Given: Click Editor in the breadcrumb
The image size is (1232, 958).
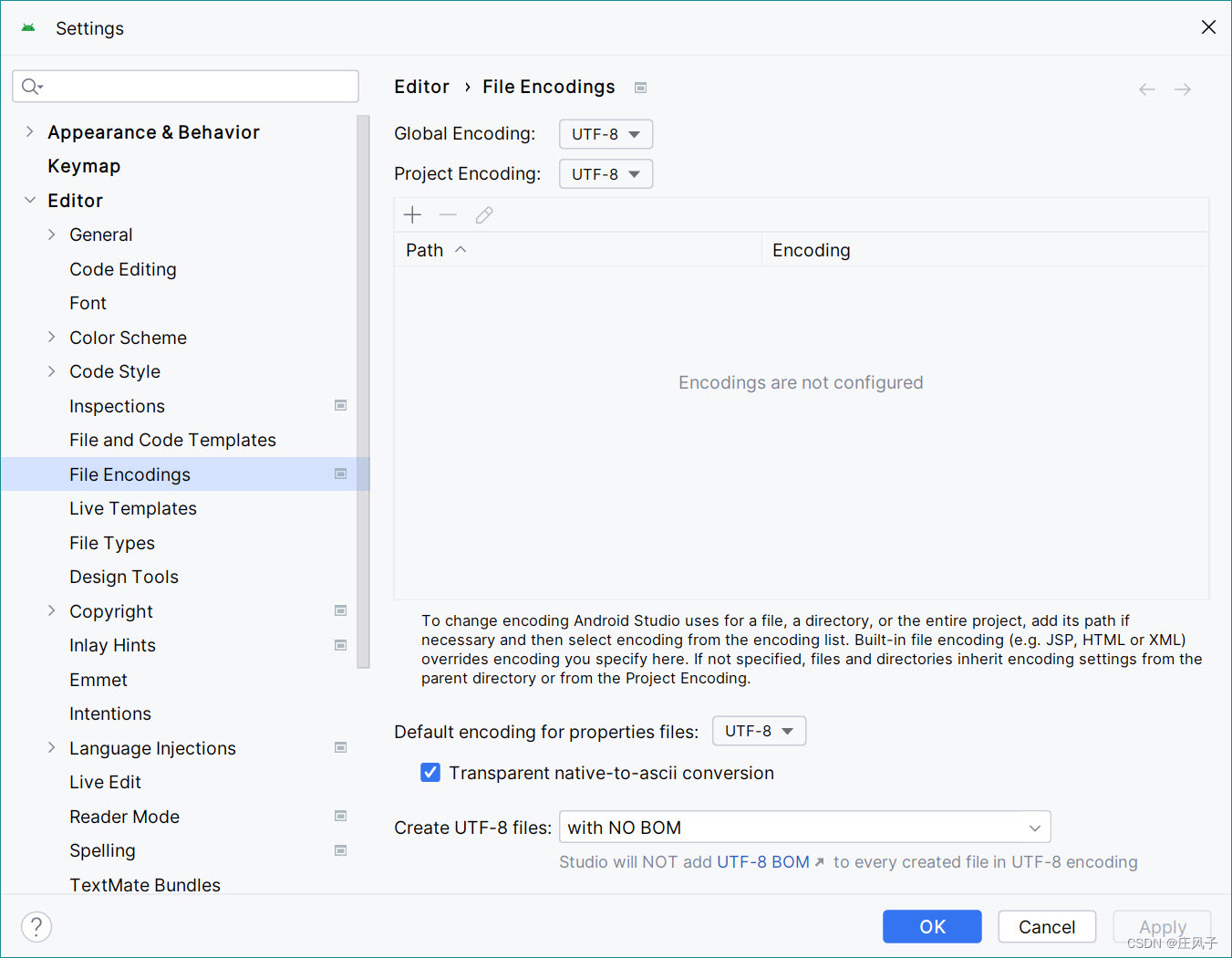Looking at the screenshot, I should tap(421, 87).
